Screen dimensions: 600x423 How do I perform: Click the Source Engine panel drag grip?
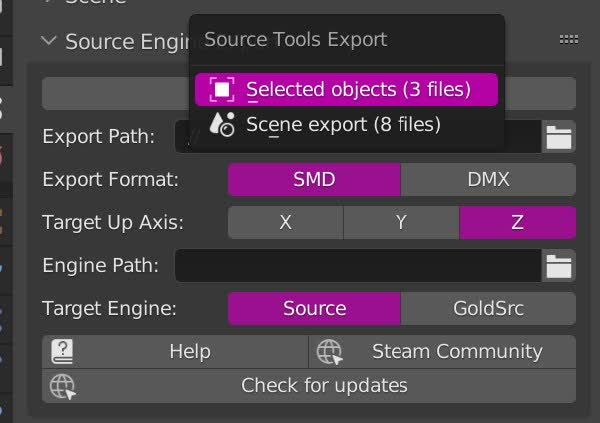(569, 40)
